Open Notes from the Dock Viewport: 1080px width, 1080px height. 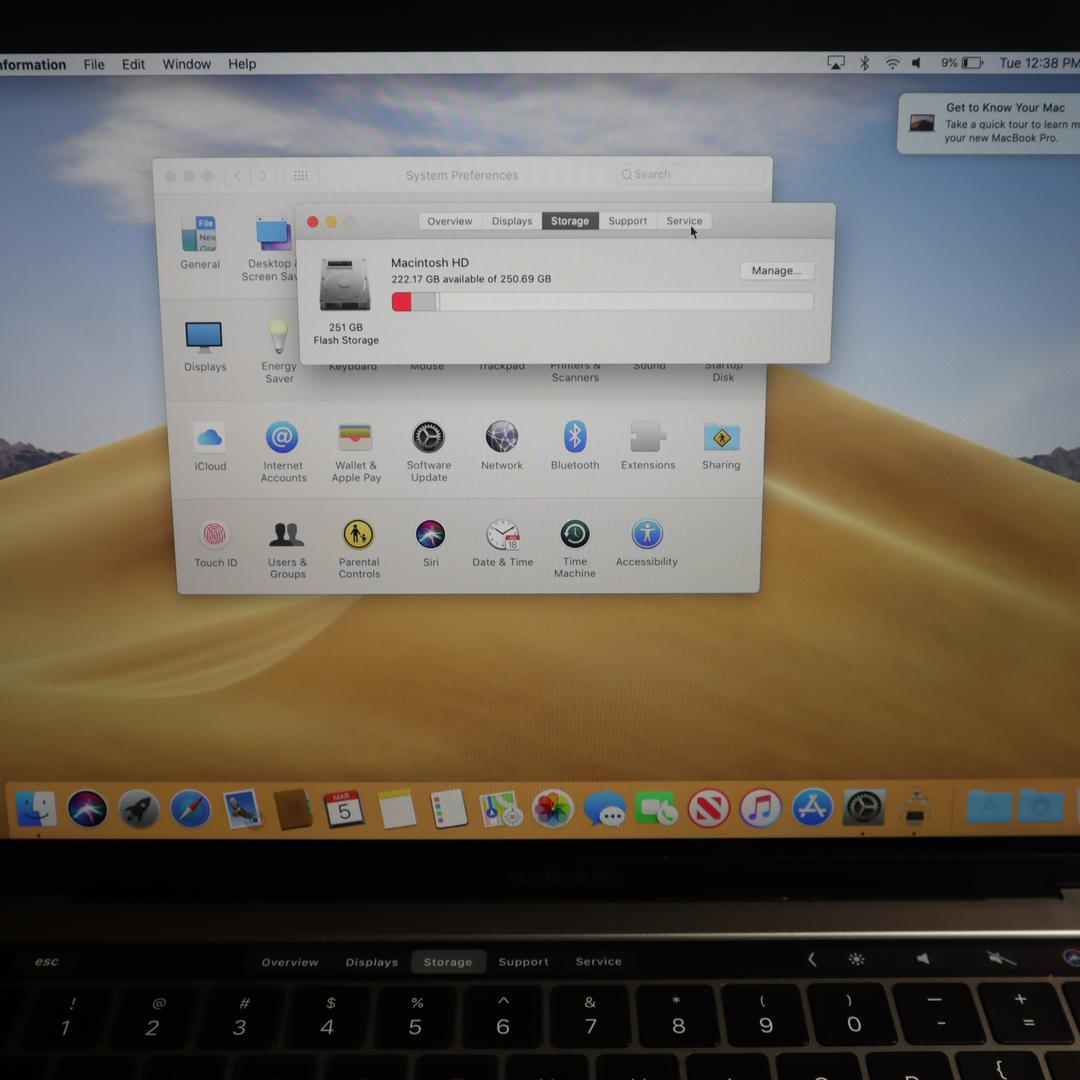click(397, 809)
